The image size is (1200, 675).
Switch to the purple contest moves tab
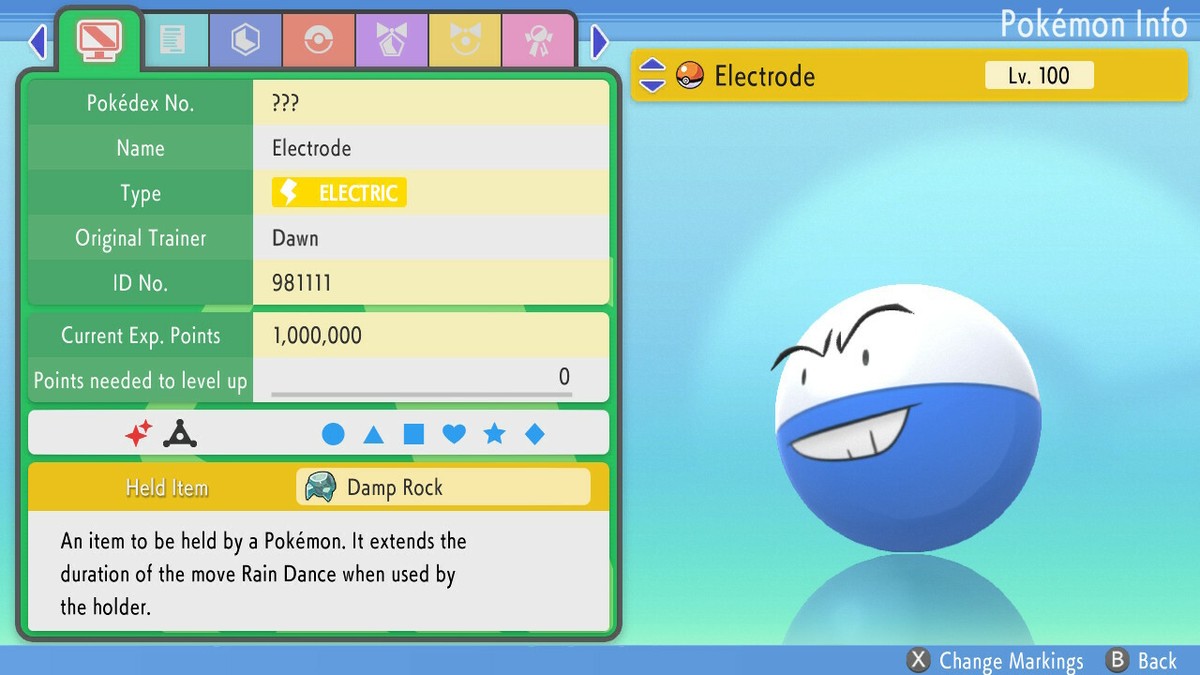(391, 41)
